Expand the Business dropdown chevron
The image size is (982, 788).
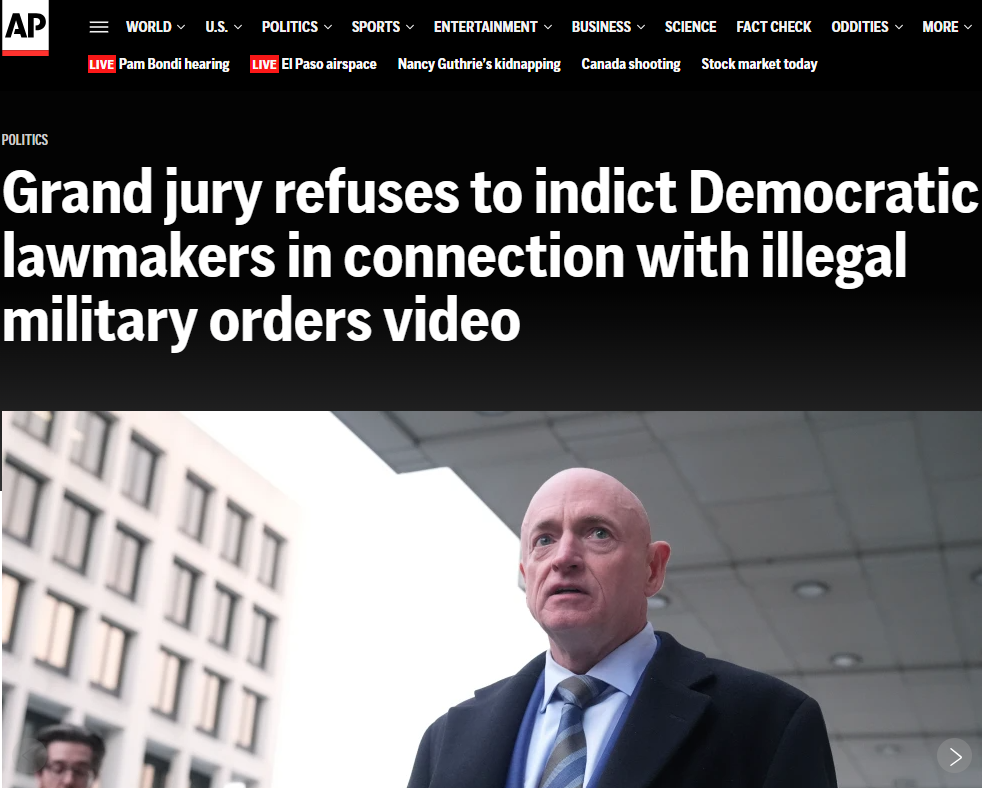pyautogui.click(x=641, y=27)
